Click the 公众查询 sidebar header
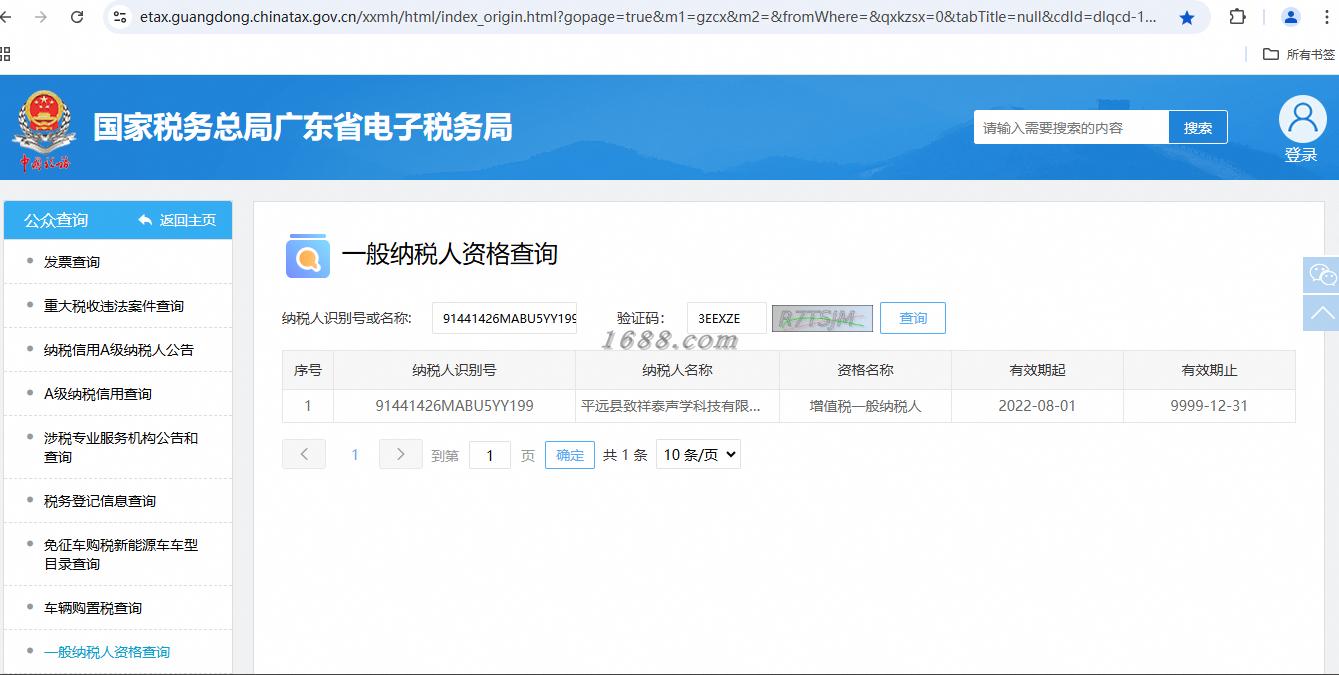 tap(56, 220)
